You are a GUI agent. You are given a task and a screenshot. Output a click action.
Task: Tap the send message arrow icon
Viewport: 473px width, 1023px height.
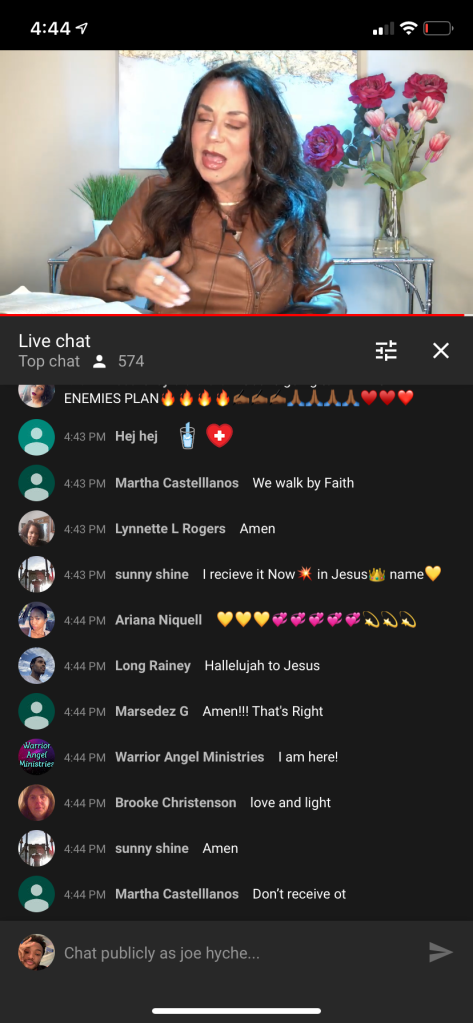point(440,953)
